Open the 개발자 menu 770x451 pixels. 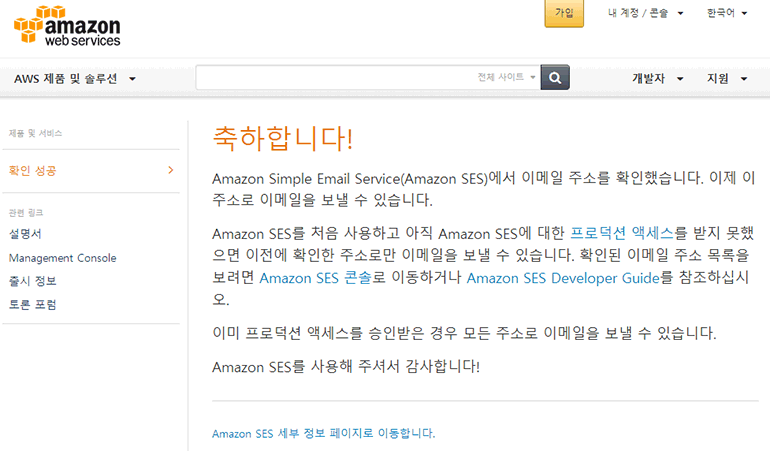pyautogui.click(x=657, y=78)
